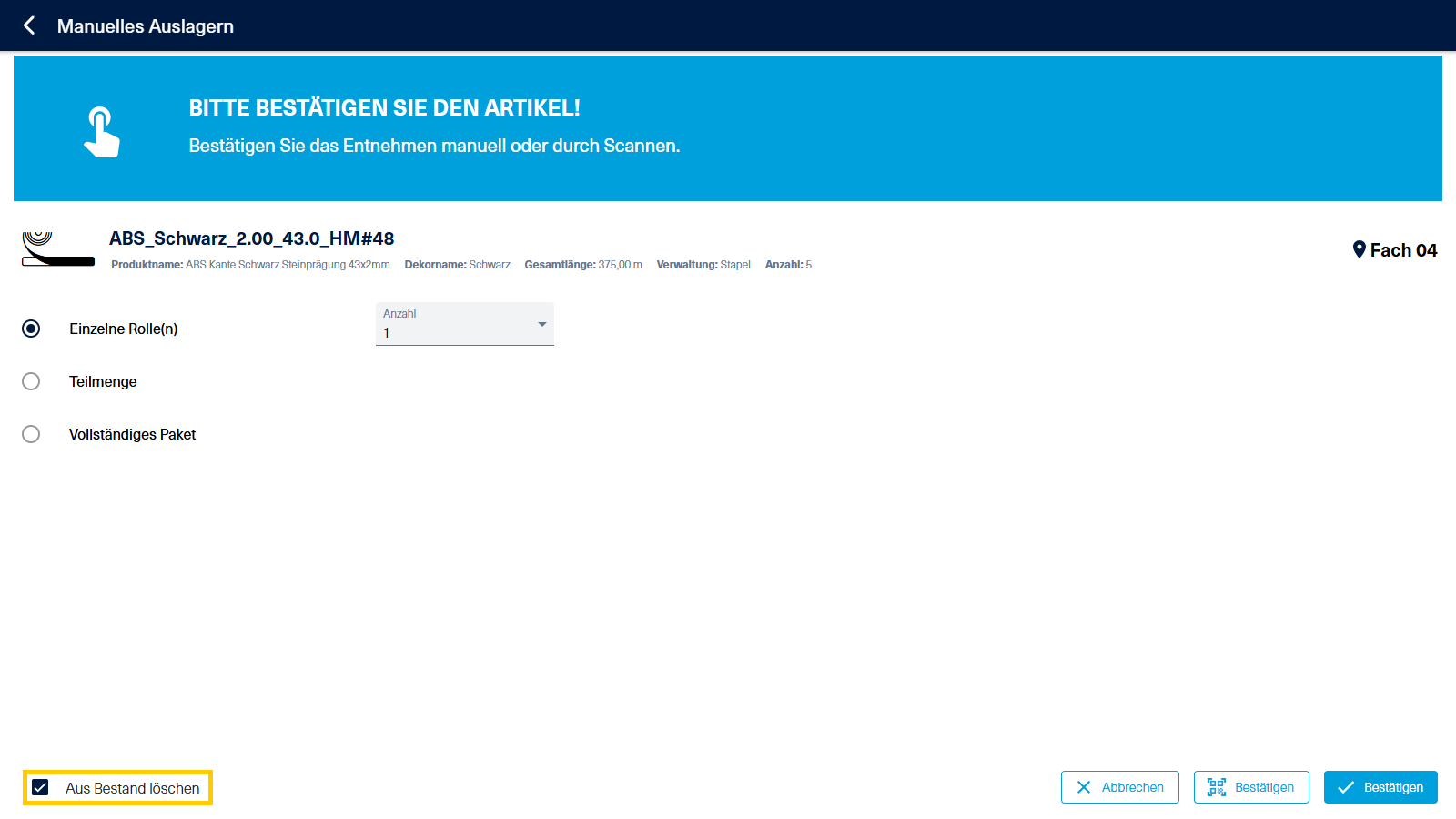Click the edge band roll product icon
The image size is (1456, 819).
pyautogui.click(x=57, y=248)
